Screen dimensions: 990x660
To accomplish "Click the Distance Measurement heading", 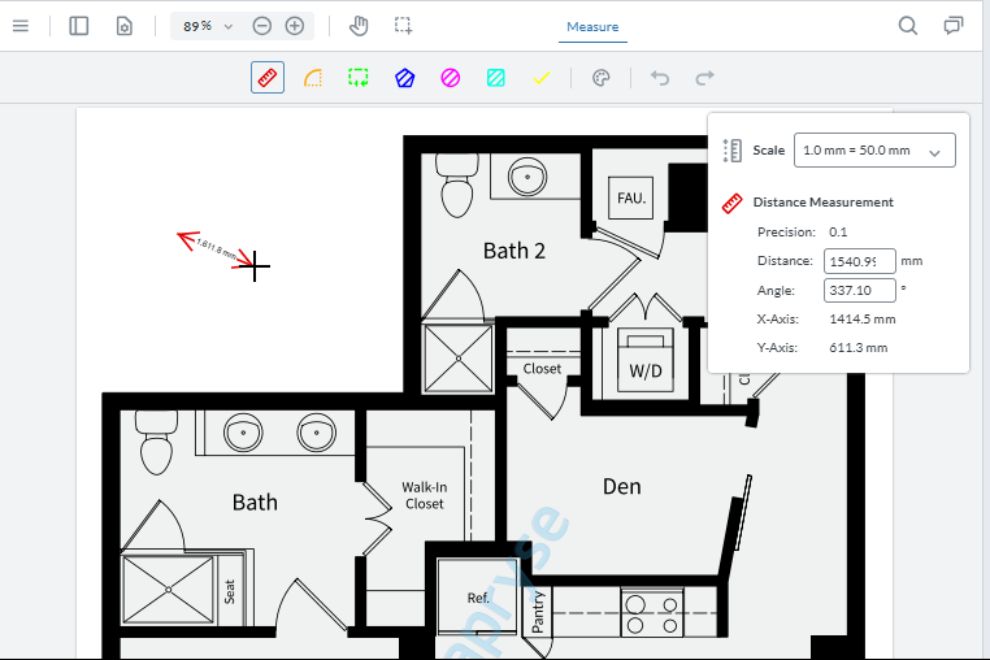I will [823, 202].
